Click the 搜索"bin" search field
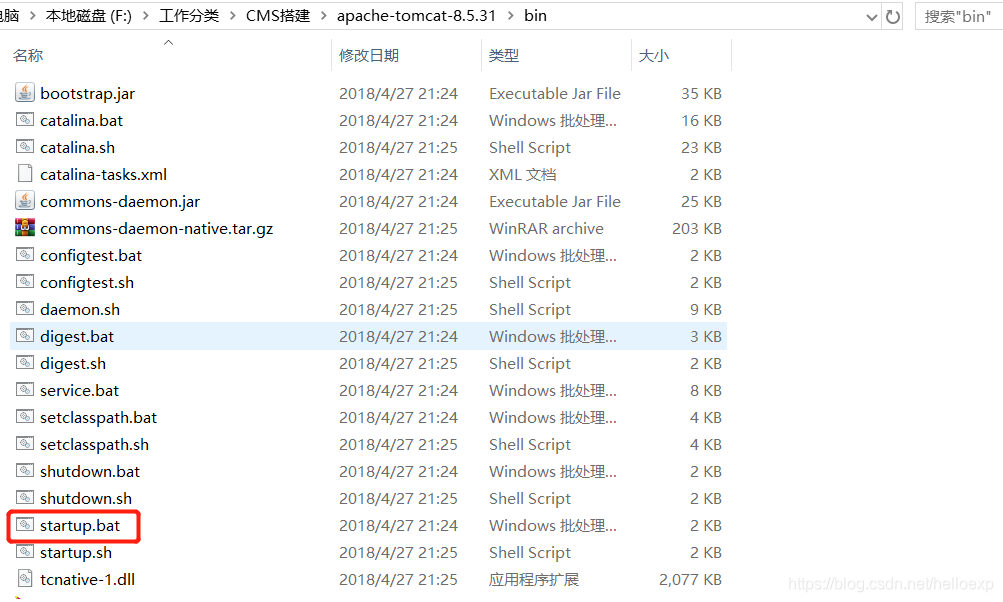The image size is (1003, 602). [x=958, y=17]
